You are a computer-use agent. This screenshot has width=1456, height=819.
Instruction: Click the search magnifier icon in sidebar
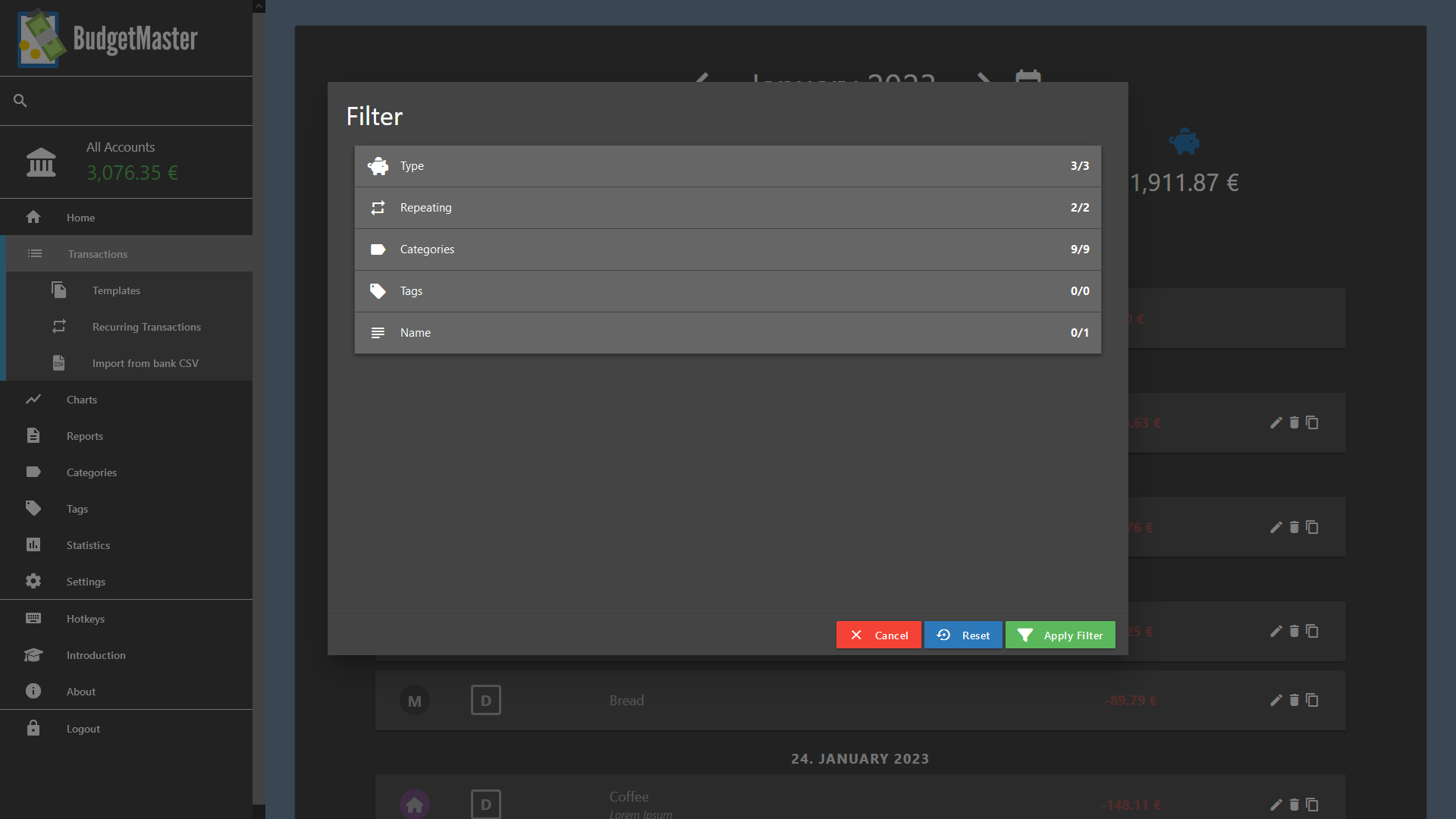pos(20,101)
